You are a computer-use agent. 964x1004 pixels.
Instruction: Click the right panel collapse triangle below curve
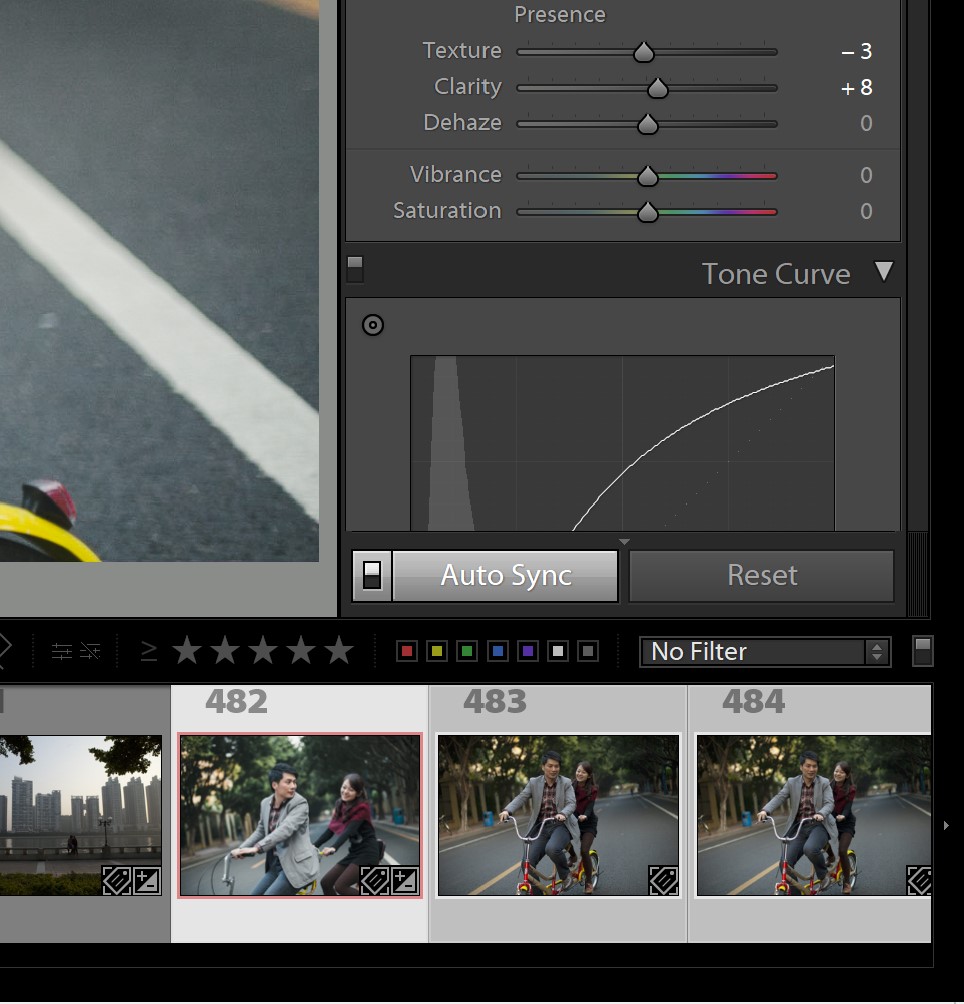click(624, 542)
